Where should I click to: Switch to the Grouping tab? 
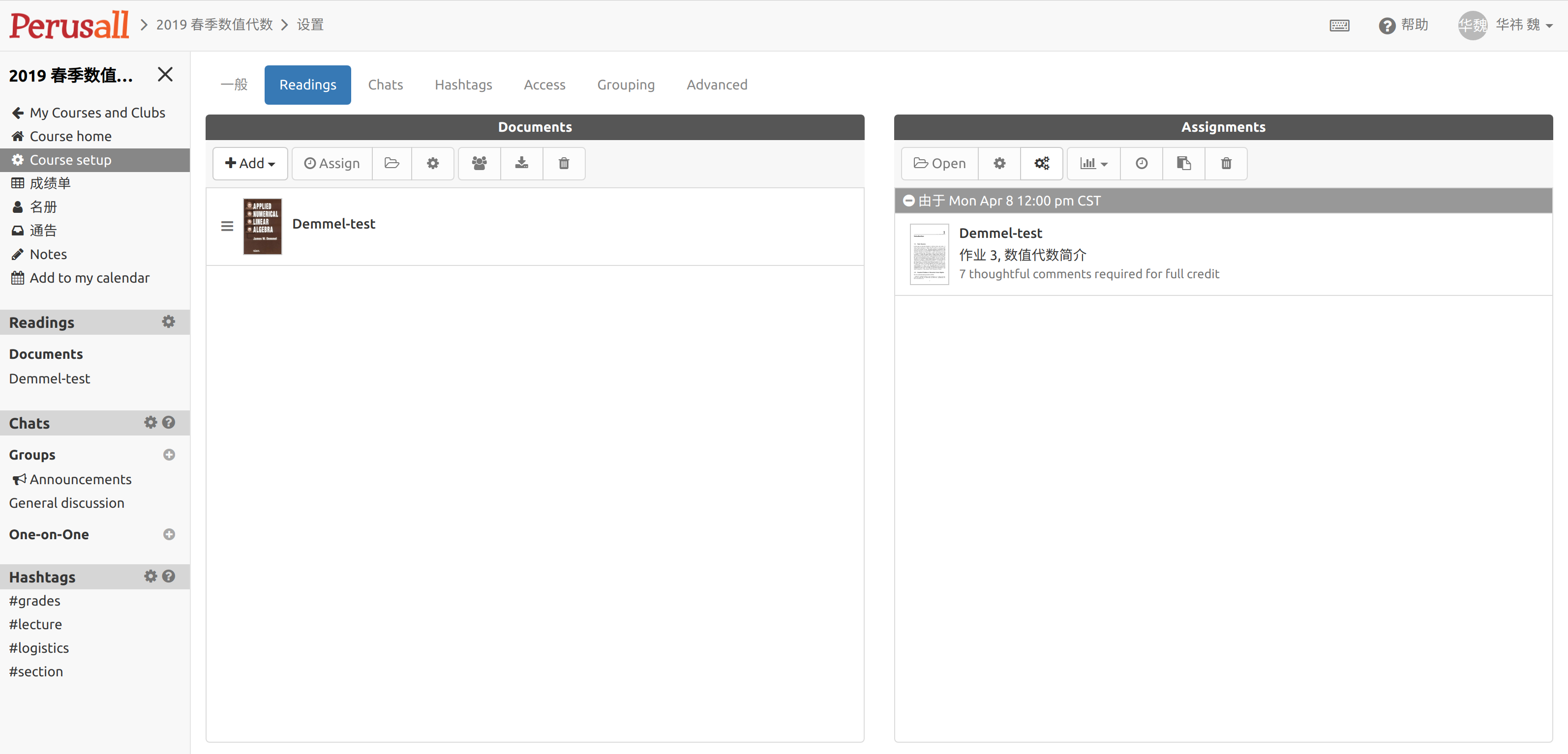[626, 85]
